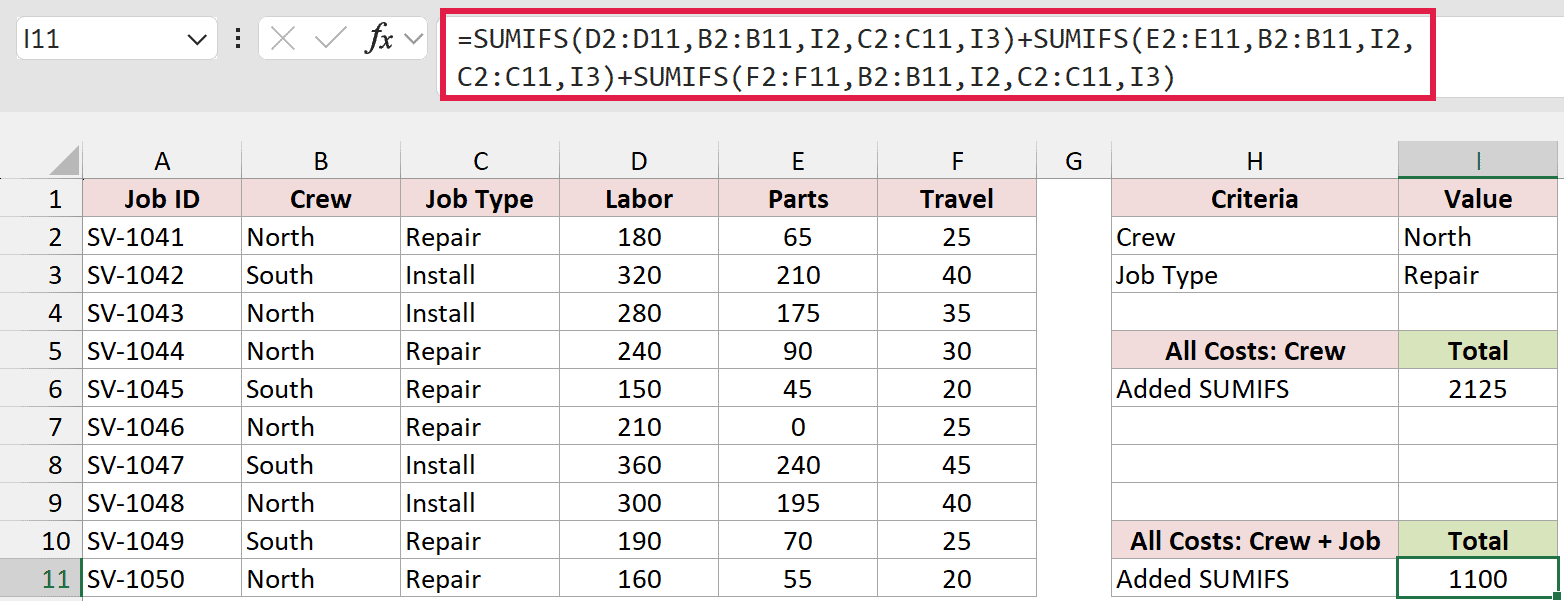Click the Total header in I5
1564x601 pixels.
1478,351
